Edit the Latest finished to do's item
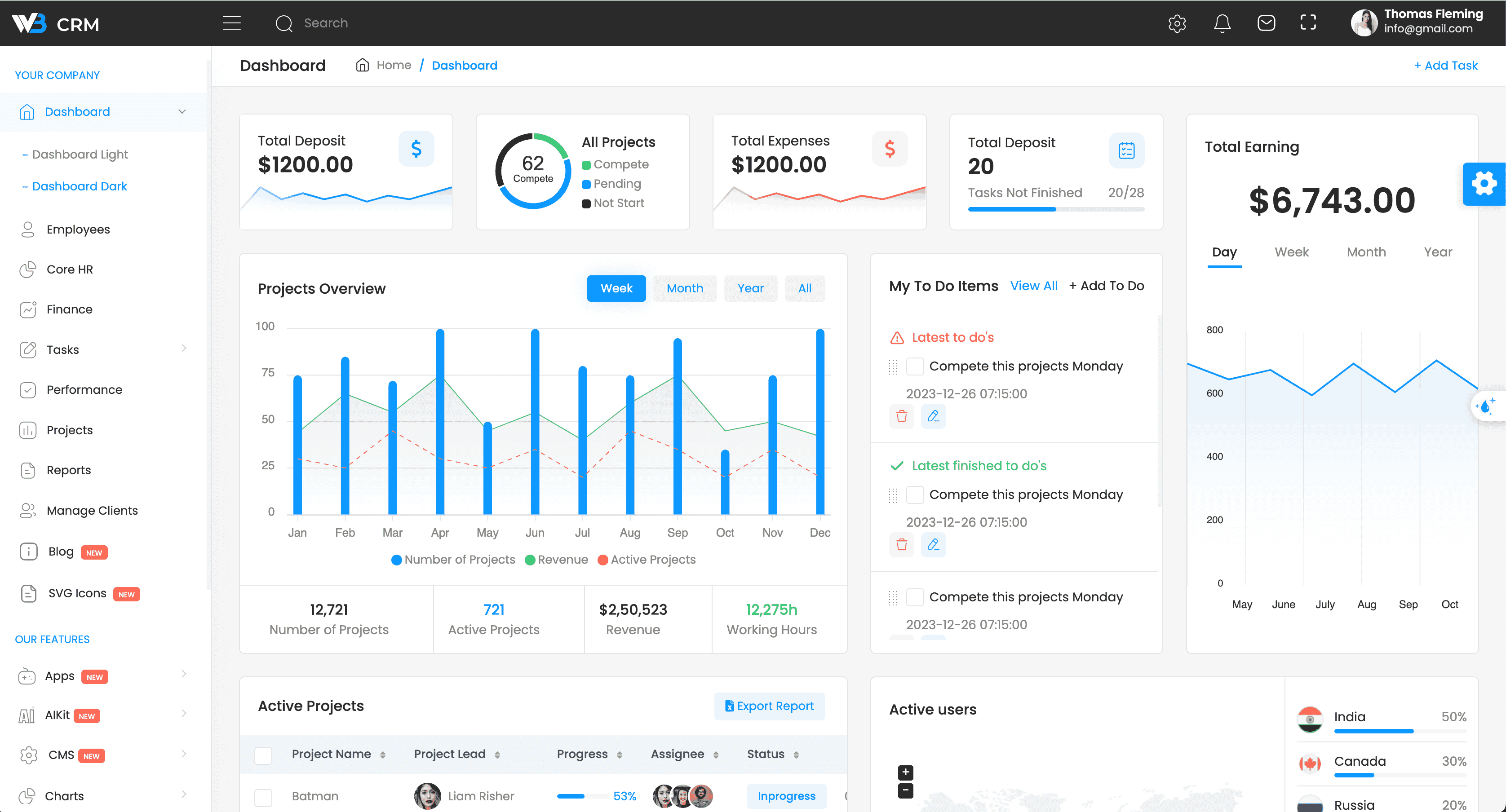This screenshot has width=1506, height=812. [x=933, y=545]
